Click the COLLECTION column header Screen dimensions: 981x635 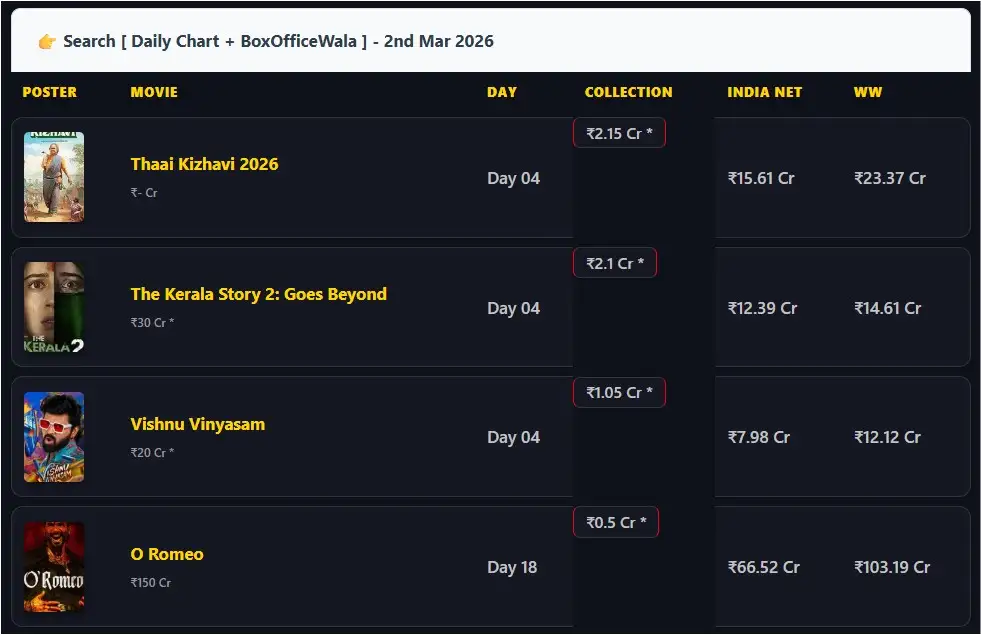pyautogui.click(x=628, y=92)
